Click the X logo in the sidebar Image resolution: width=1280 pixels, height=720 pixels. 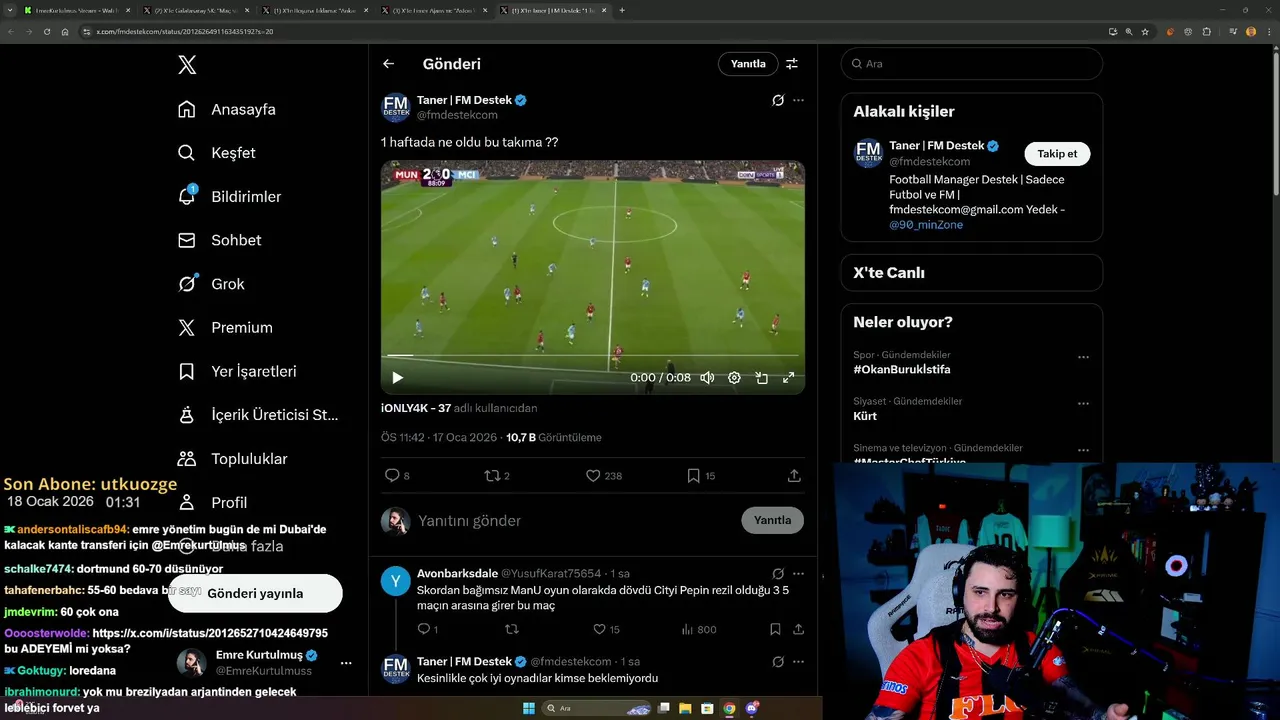point(187,65)
